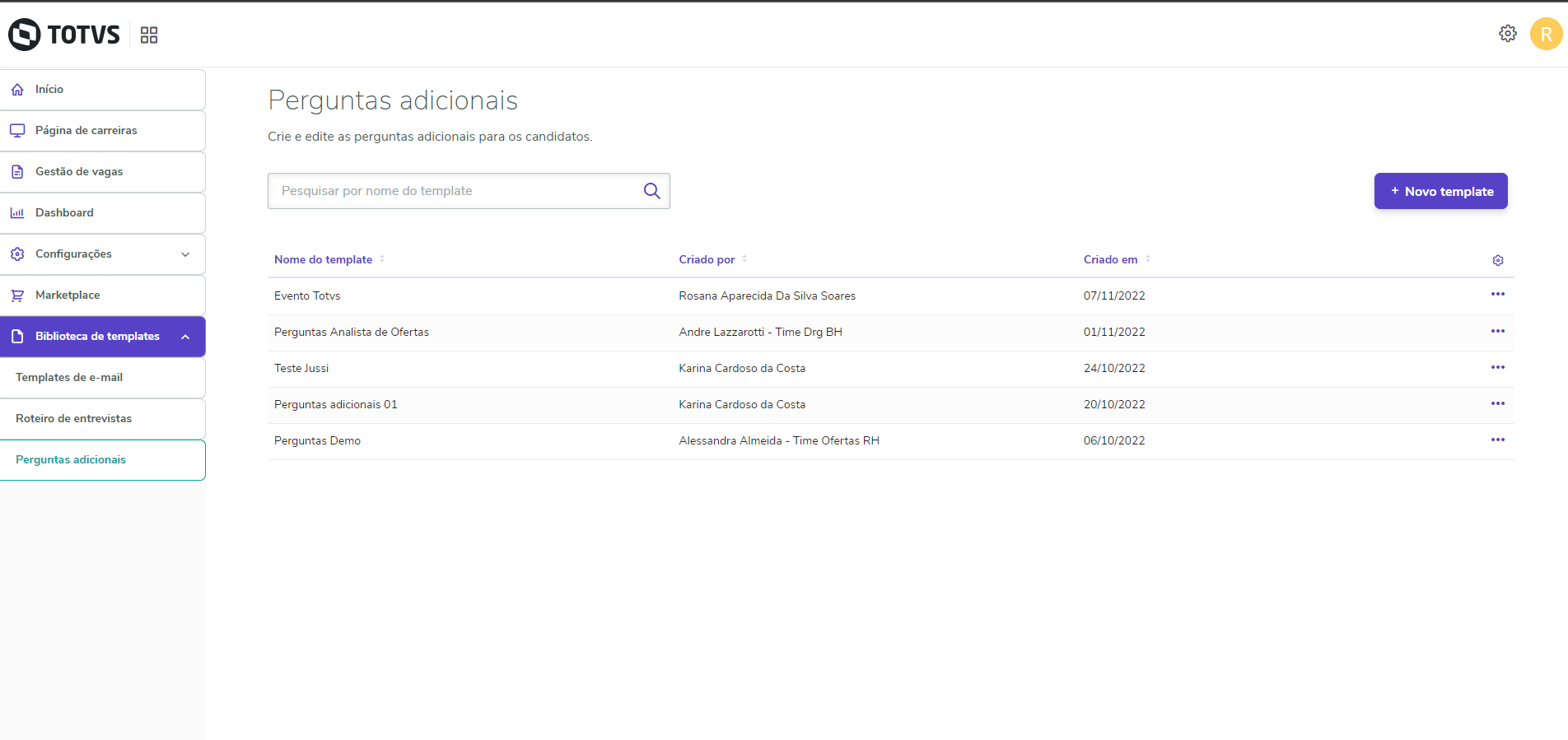Select Teste Jussi template name

click(301, 368)
